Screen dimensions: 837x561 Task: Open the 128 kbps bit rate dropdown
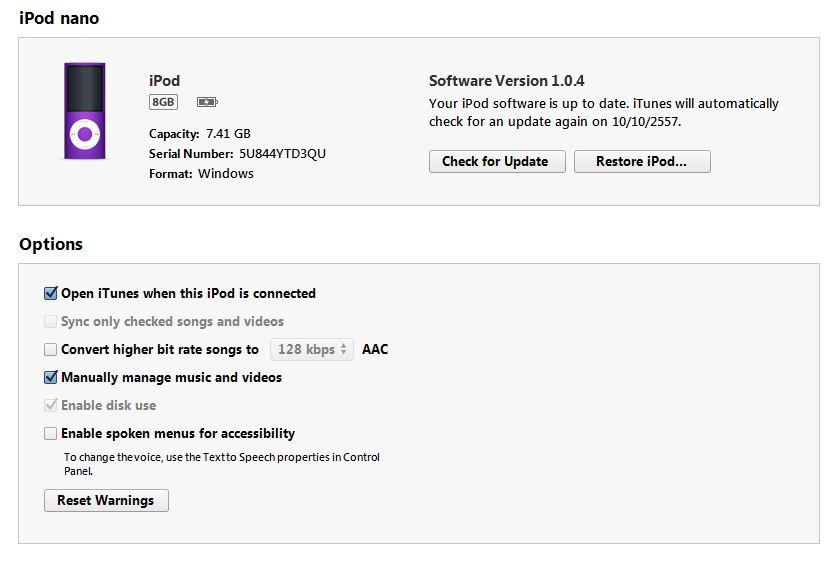pyautogui.click(x=312, y=350)
